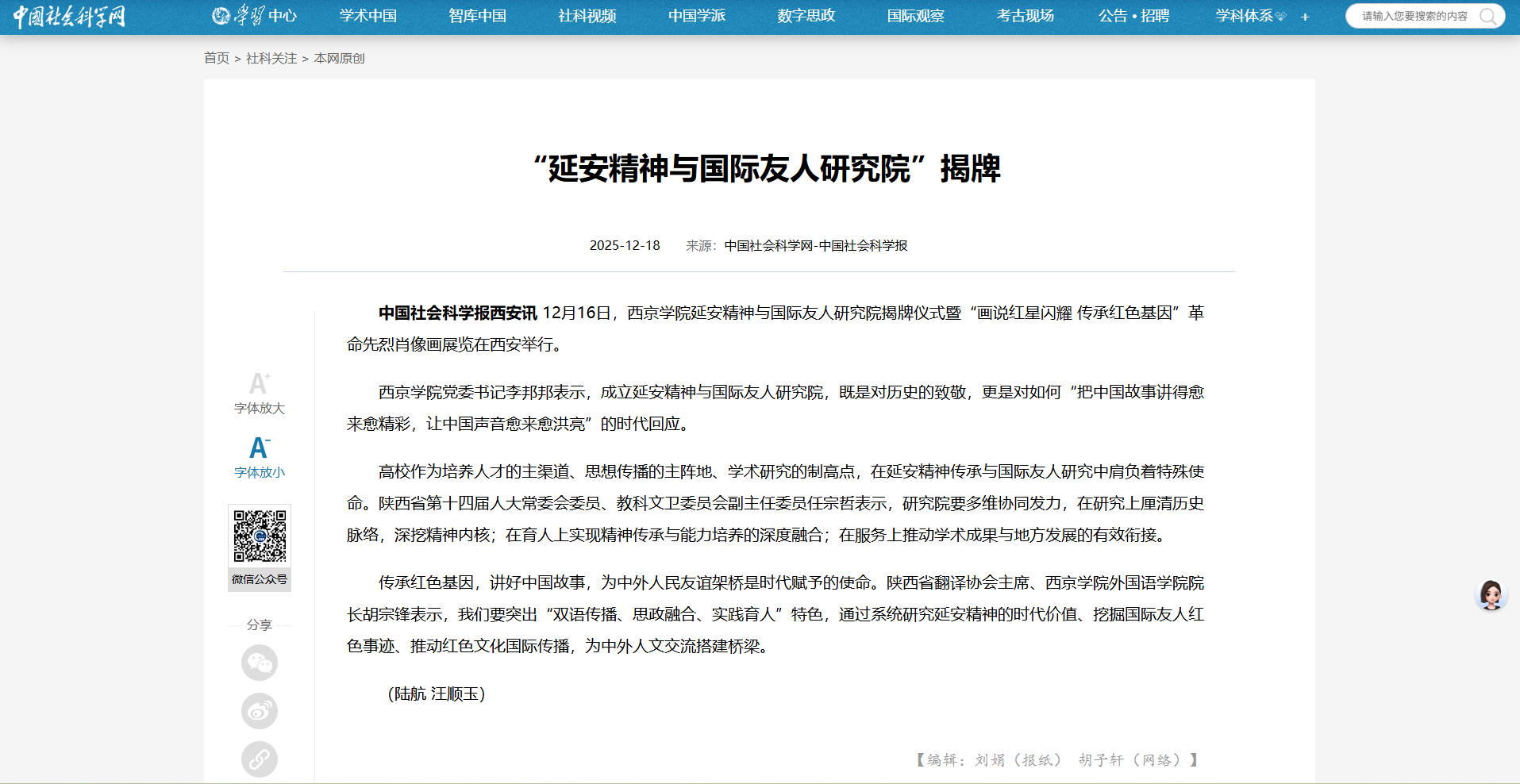
Task: Go to 智库中国 section
Action: 477,16
